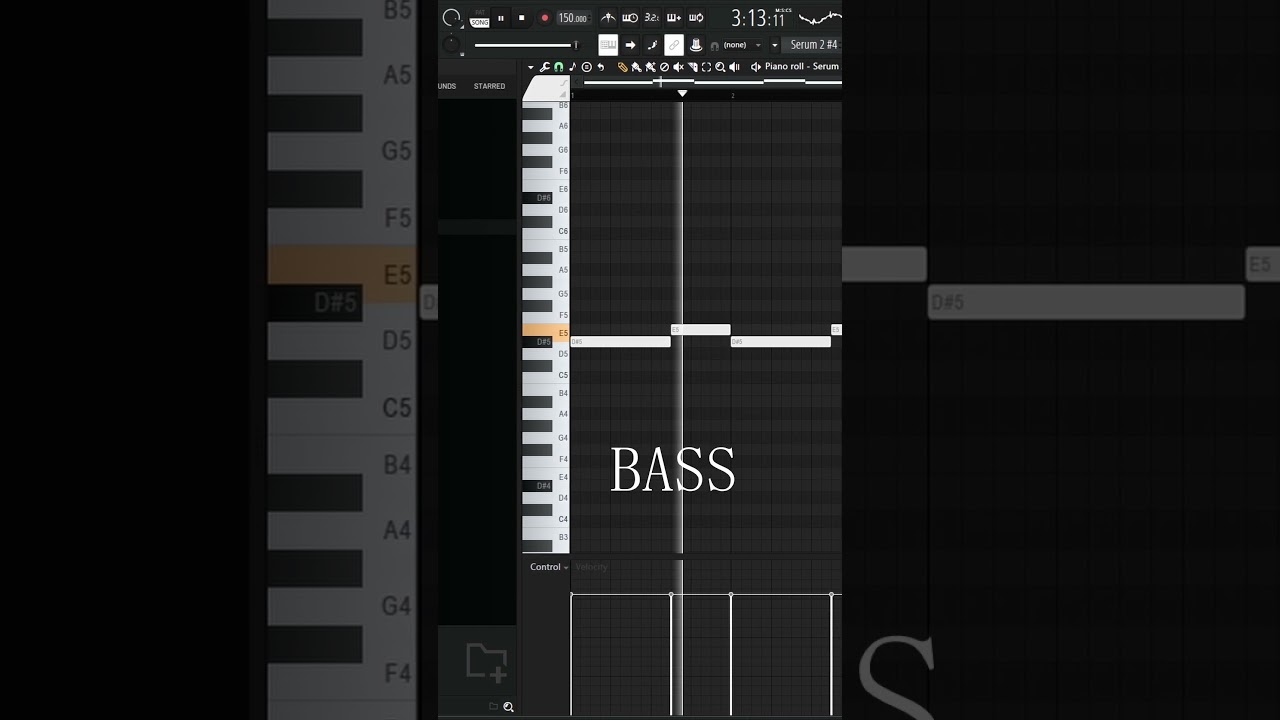1280x720 pixels.
Task: Click the browser search magnifier icon
Action: click(508, 707)
